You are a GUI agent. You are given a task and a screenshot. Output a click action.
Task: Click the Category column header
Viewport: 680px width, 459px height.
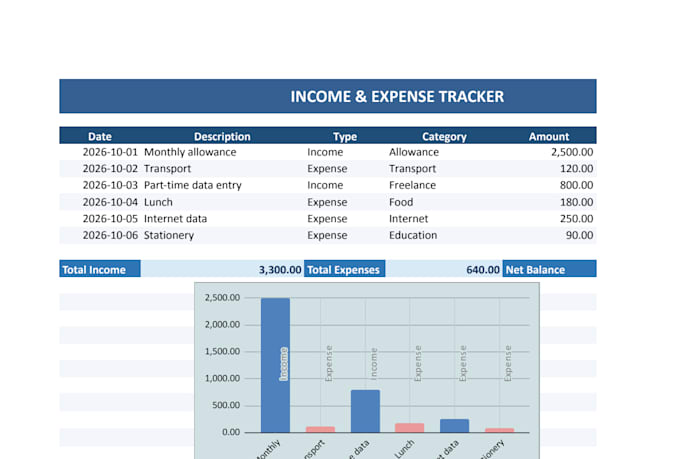(x=444, y=136)
